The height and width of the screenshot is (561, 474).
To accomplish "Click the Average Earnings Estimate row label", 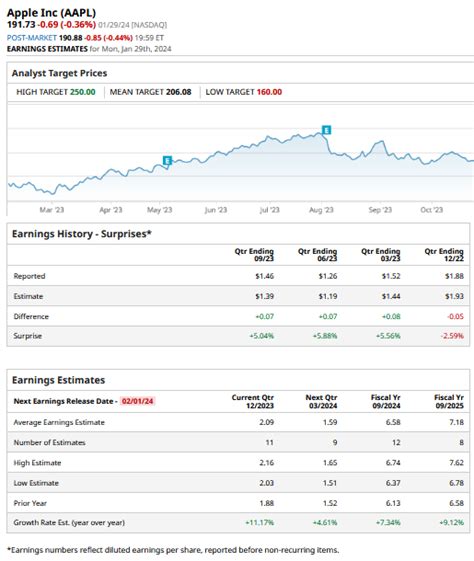I will [59, 422].
